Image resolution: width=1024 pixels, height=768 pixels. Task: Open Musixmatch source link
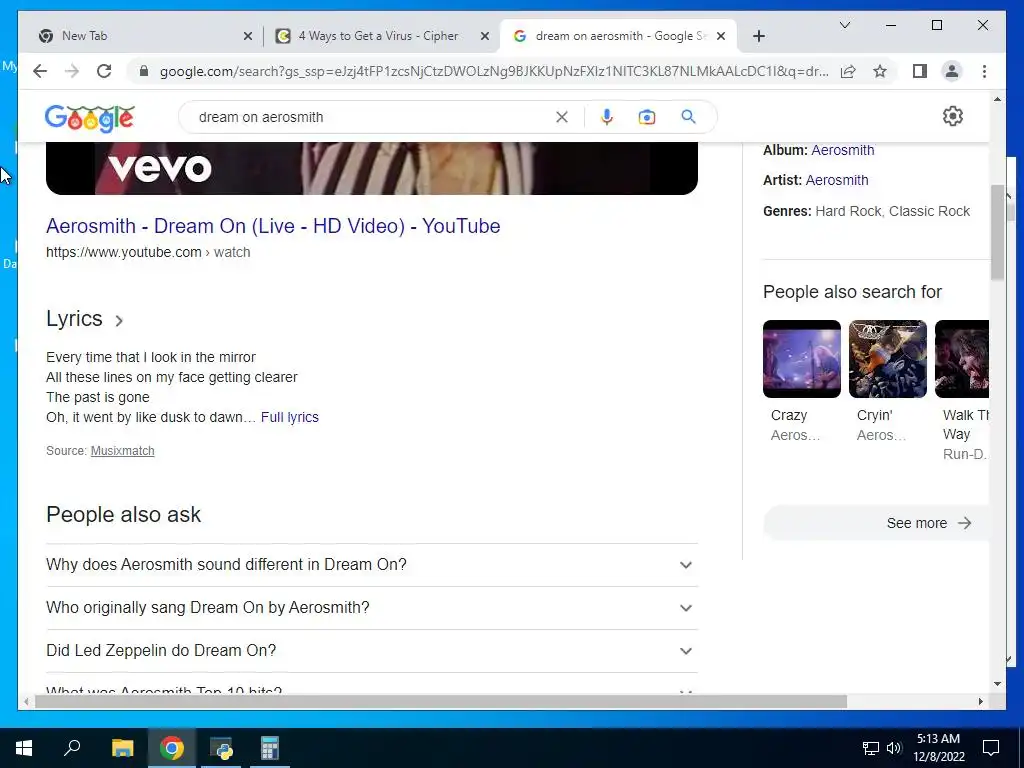click(122, 451)
